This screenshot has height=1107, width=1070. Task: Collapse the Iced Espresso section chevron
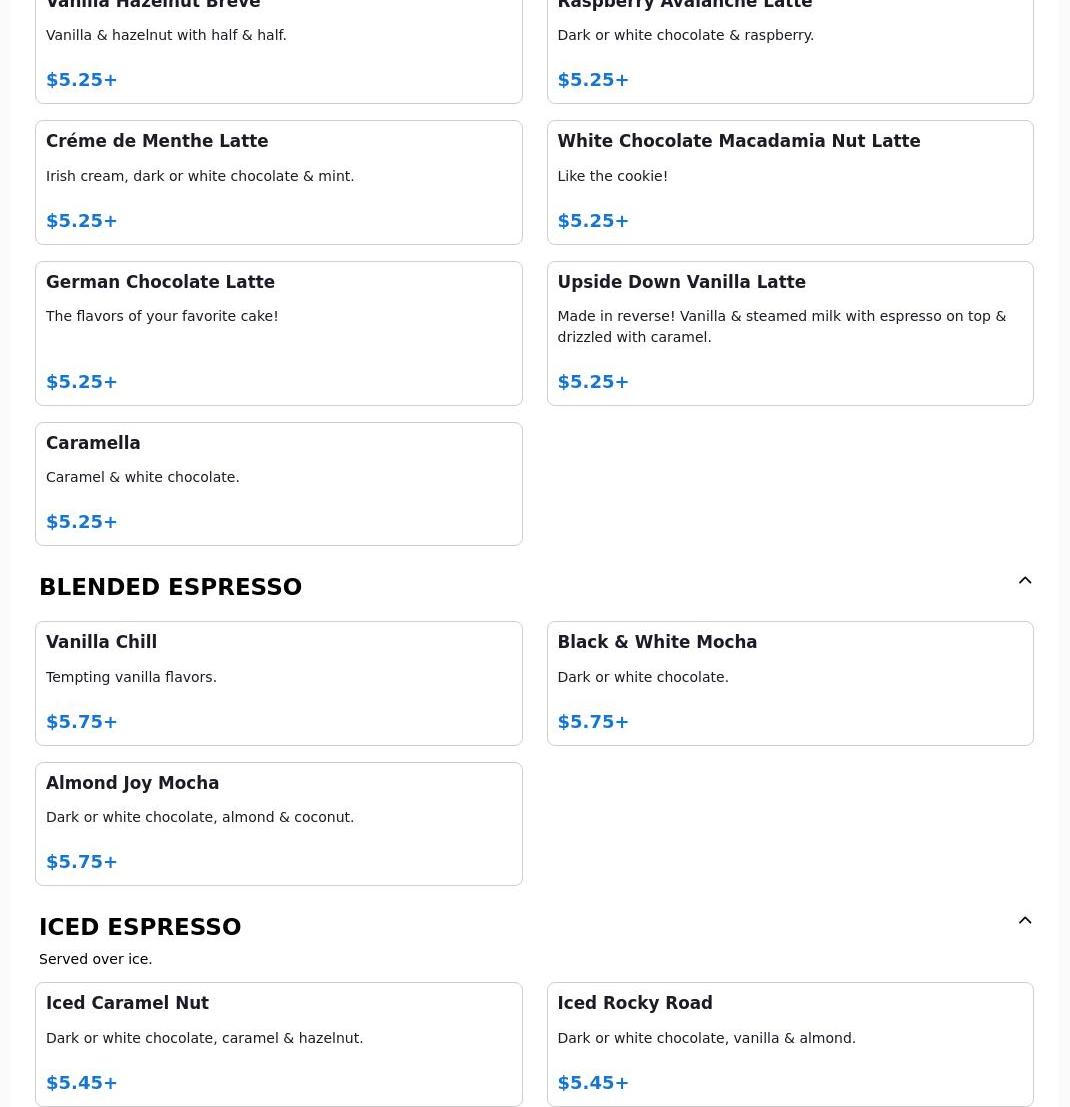coord(1025,921)
